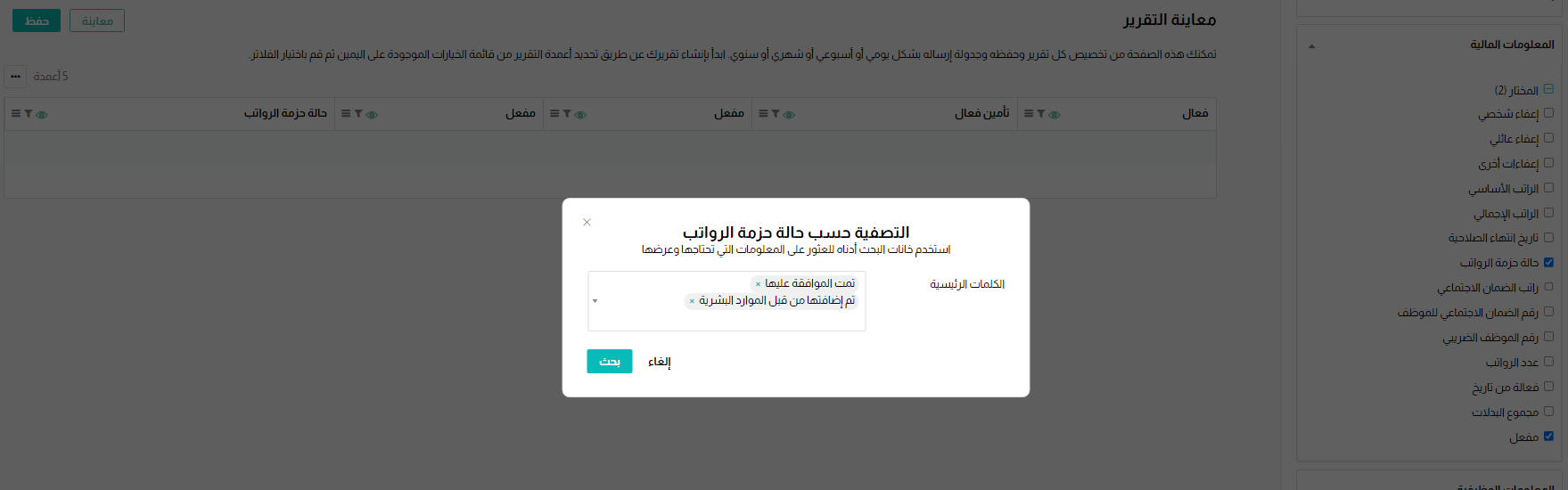This screenshot has height=490, width=1568.
Task: Click inside the الكلمات الرئيسية multi-select field
Action: 727,301
